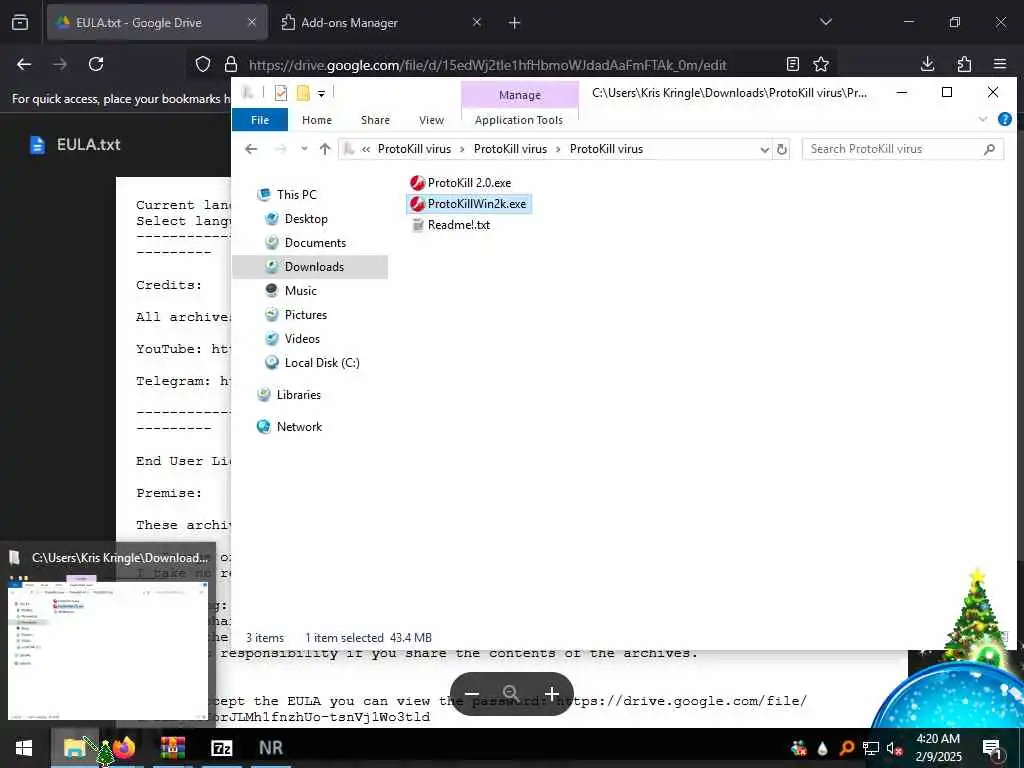
Task: Open the Customize Quick Access Toolbar dropdown
Action: (x=321, y=94)
